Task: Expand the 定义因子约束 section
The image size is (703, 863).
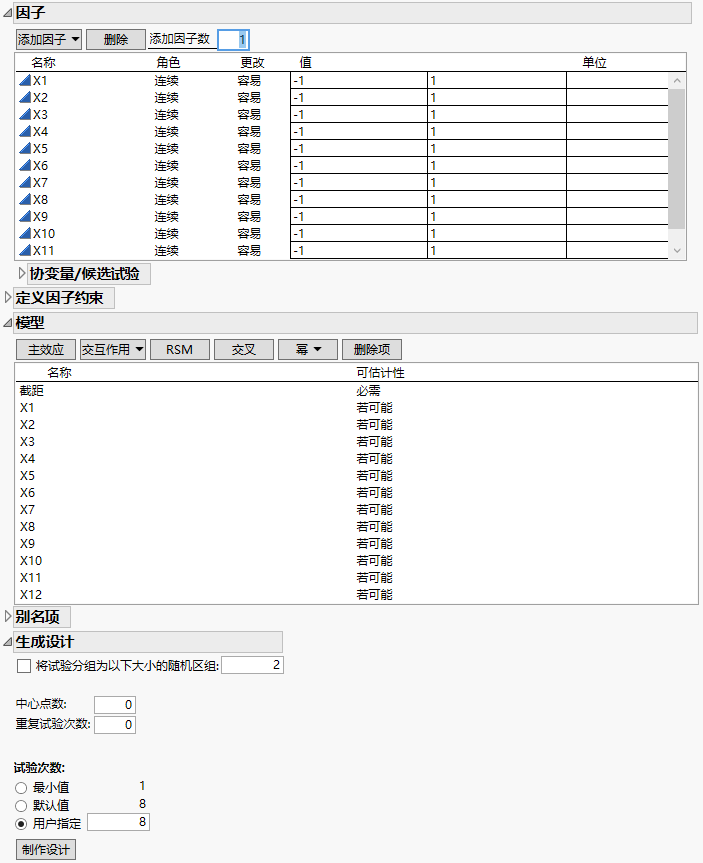Action: [8, 298]
